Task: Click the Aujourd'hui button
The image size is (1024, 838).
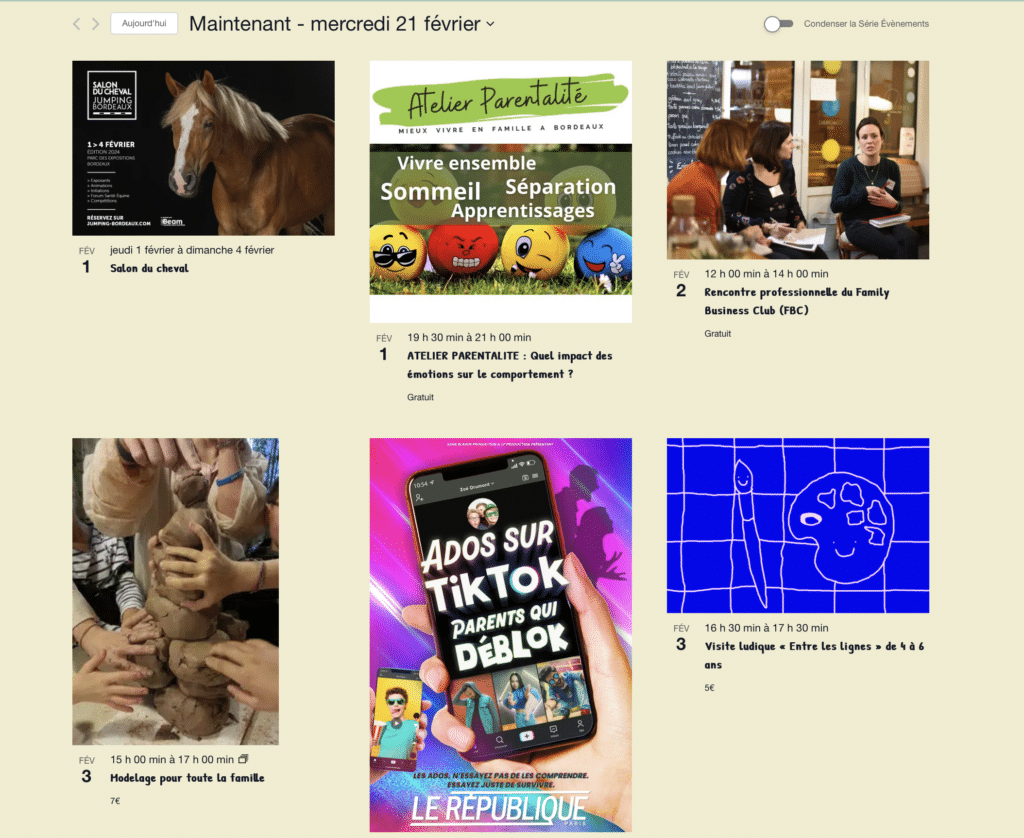Action: click(x=144, y=24)
